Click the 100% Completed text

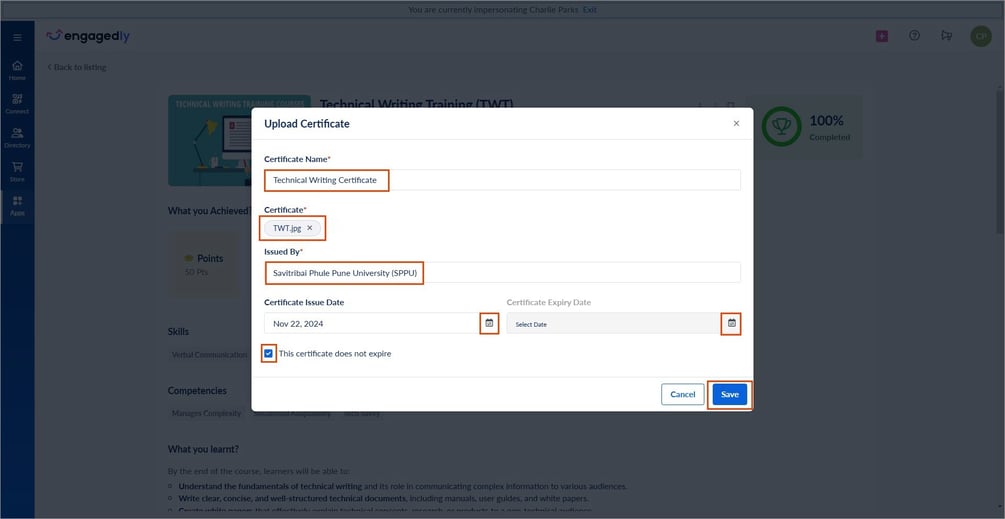tap(829, 128)
